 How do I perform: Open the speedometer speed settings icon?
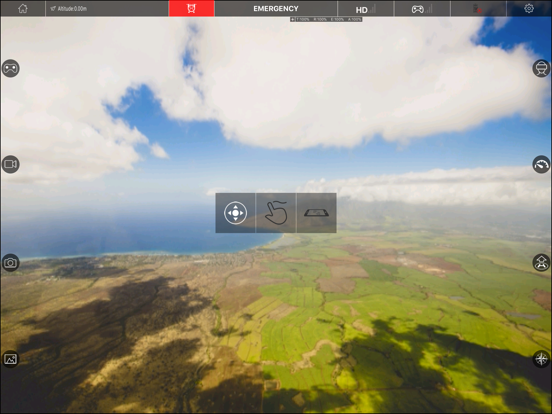click(541, 164)
